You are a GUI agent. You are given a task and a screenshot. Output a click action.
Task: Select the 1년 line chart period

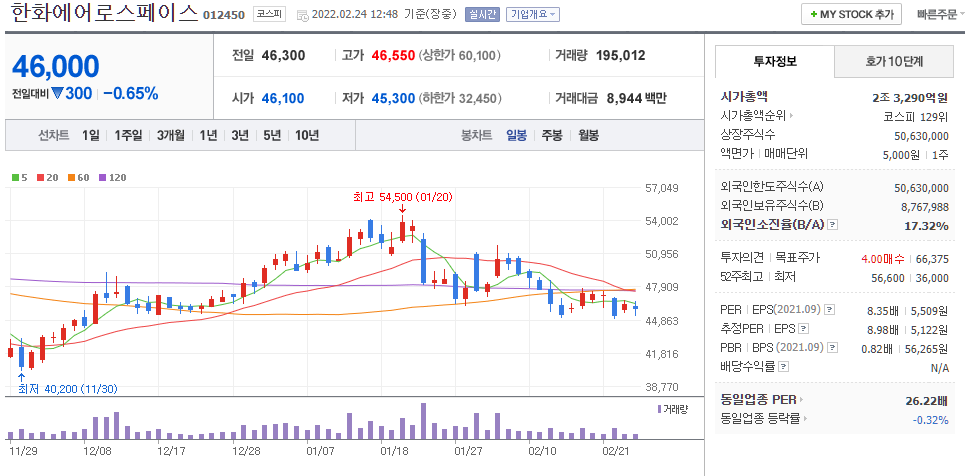coord(208,135)
